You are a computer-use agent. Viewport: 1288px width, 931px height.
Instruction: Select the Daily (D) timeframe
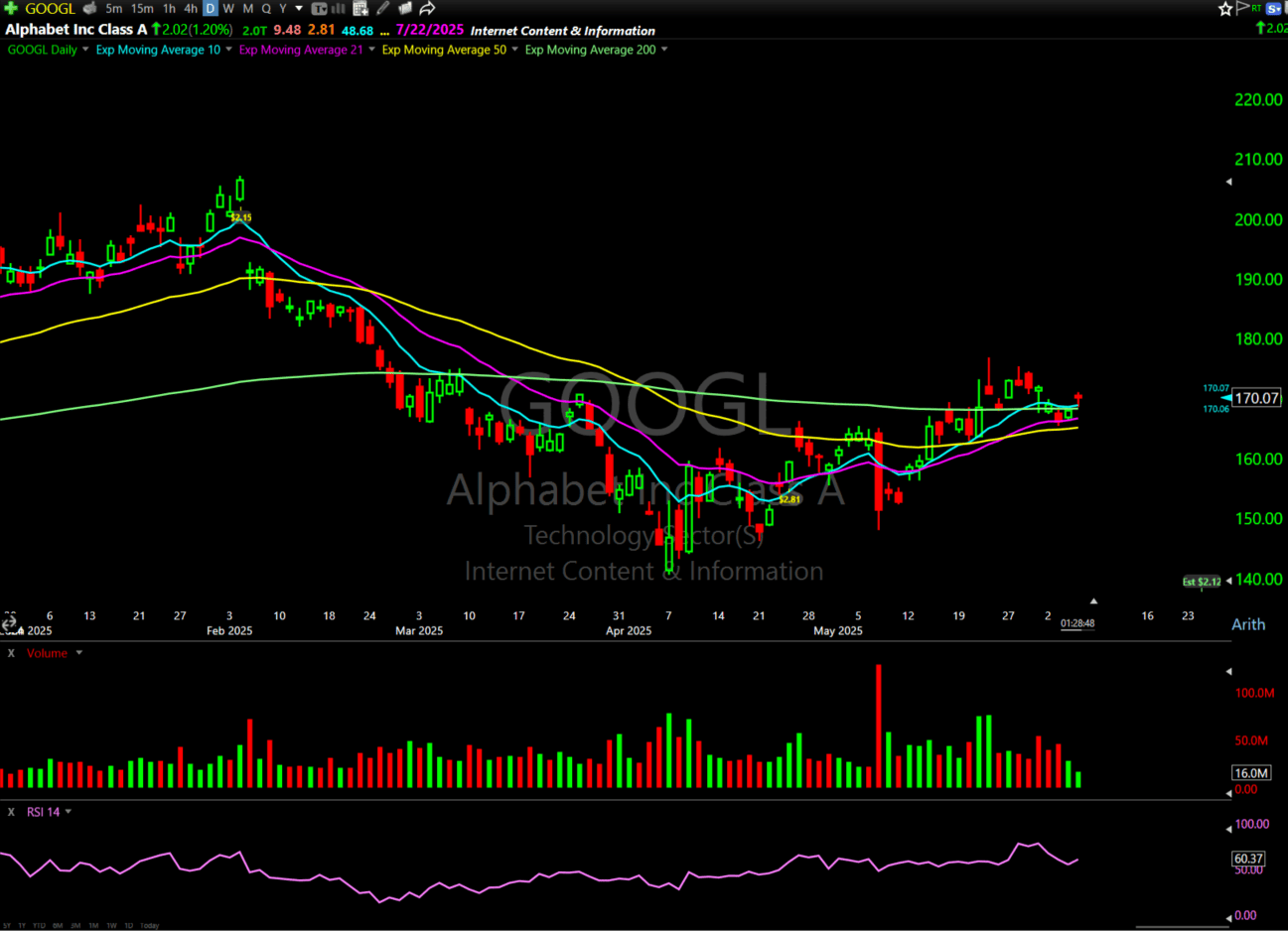[211, 9]
